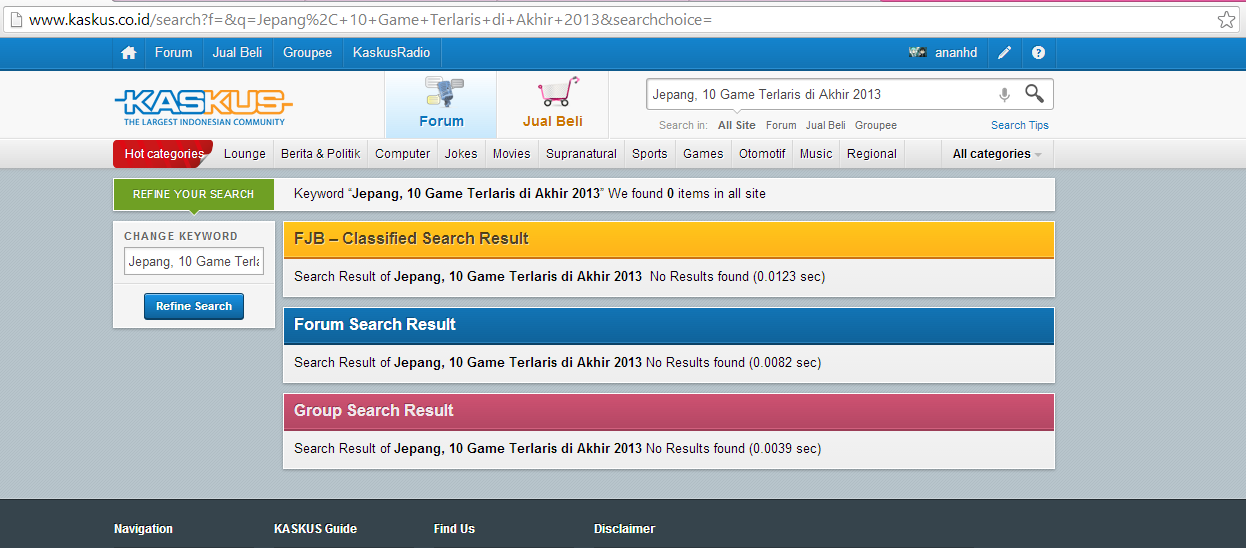Open the Sports category
Screen dimensions: 1246x548
click(x=650, y=154)
